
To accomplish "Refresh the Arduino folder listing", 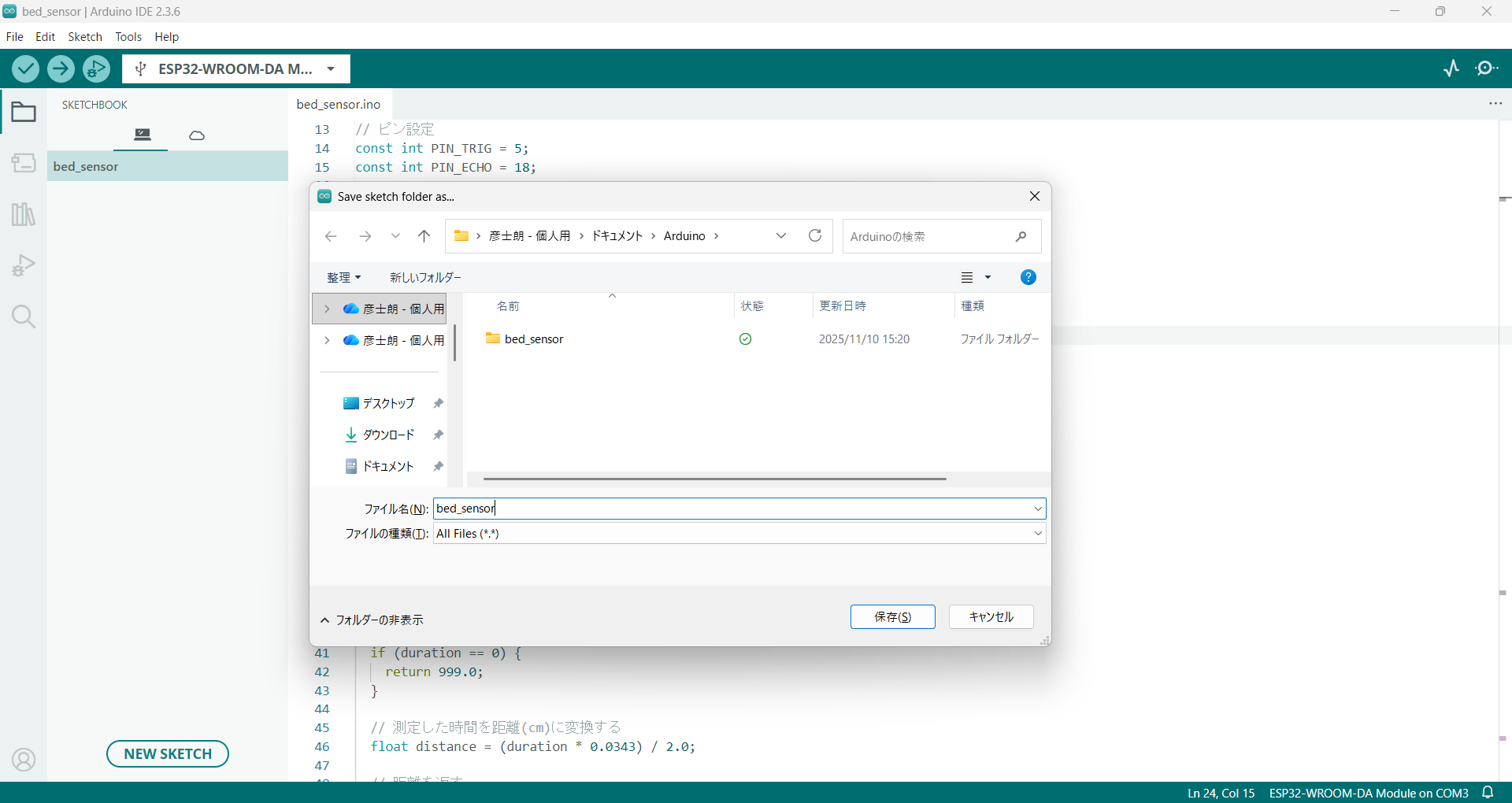I will 815,235.
